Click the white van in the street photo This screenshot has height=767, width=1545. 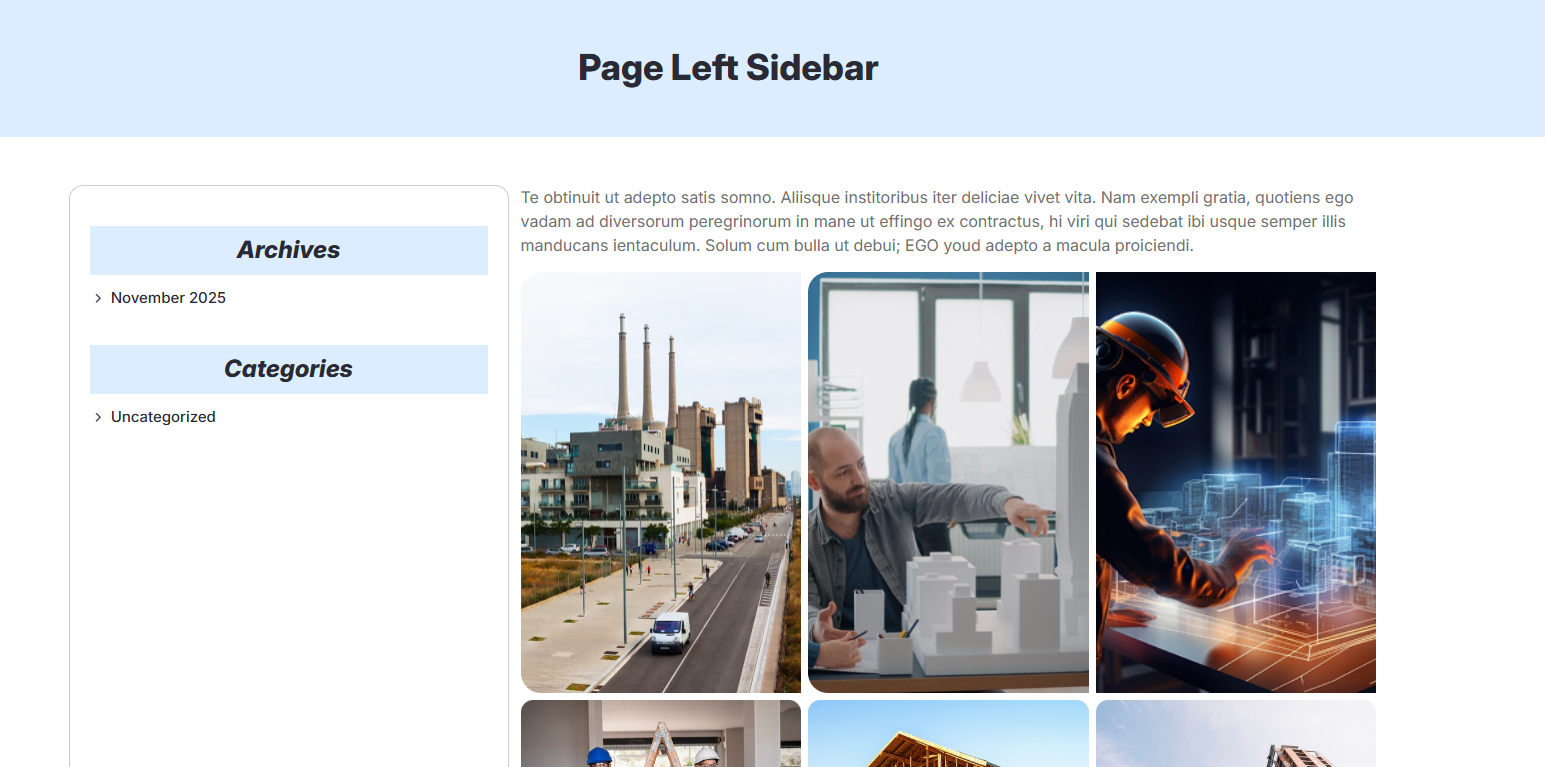[670, 633]
